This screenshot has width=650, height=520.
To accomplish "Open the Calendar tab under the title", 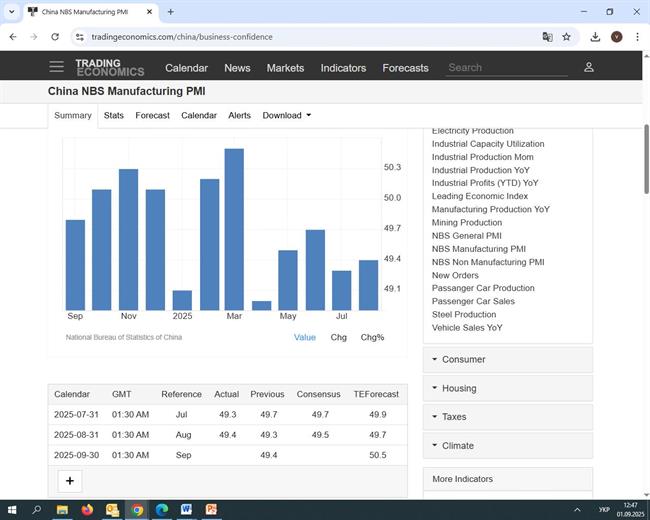I will click(199, 115).
